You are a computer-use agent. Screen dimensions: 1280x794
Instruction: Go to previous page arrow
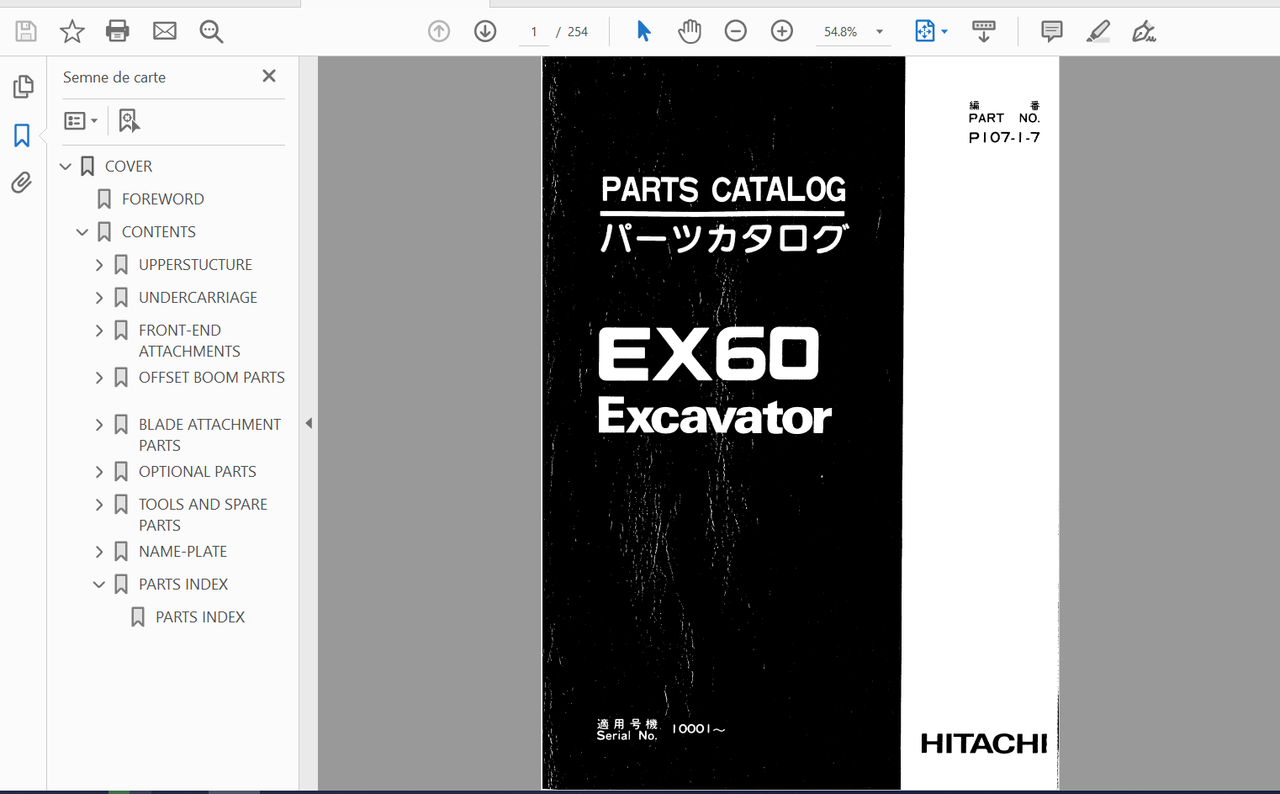(x=439, y=31)
